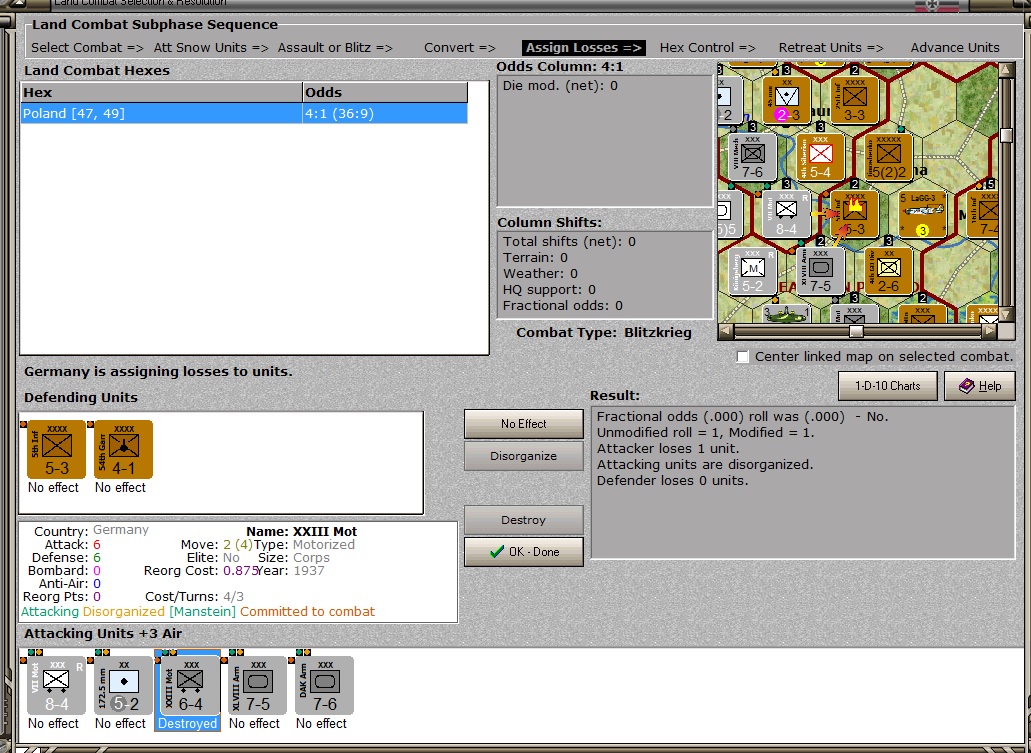Viewport: 1031px width, 753px height.
Task: Click 4th Siberian 5-4 counter on map
Action: pos(820,158)
